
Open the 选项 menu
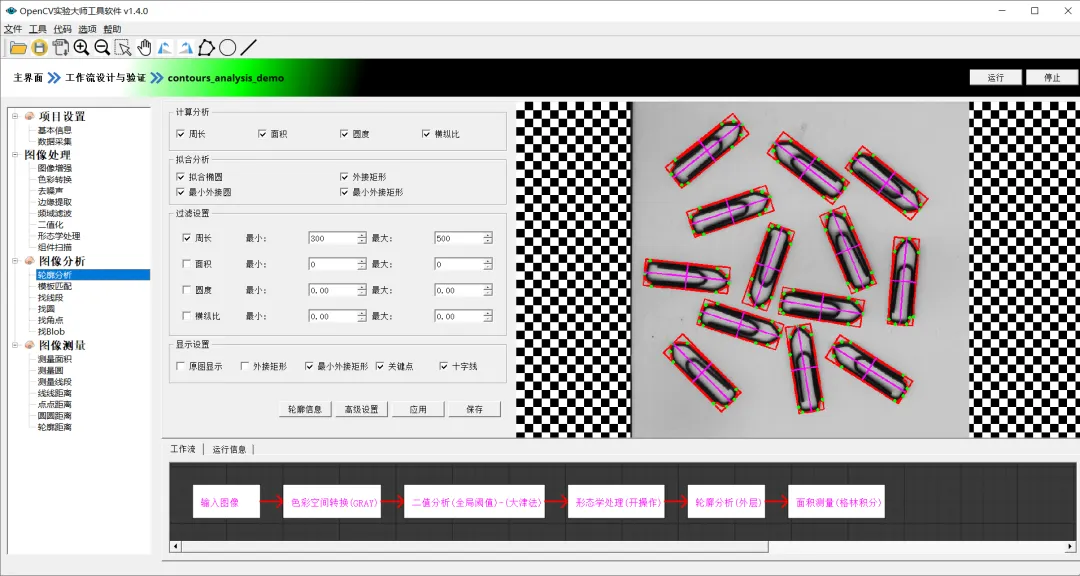(87, 29)
